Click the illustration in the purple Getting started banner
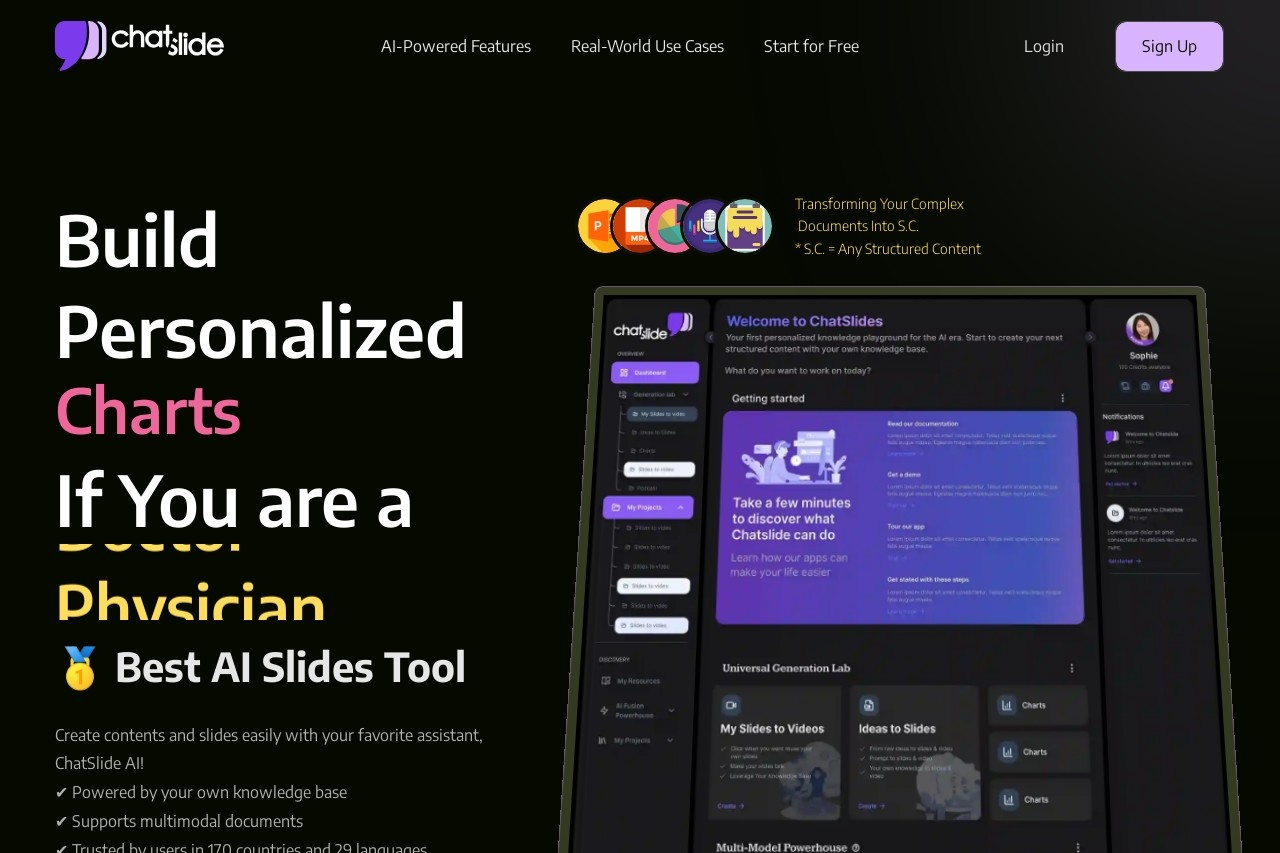The image size is (1280, 853). (793, 457)
